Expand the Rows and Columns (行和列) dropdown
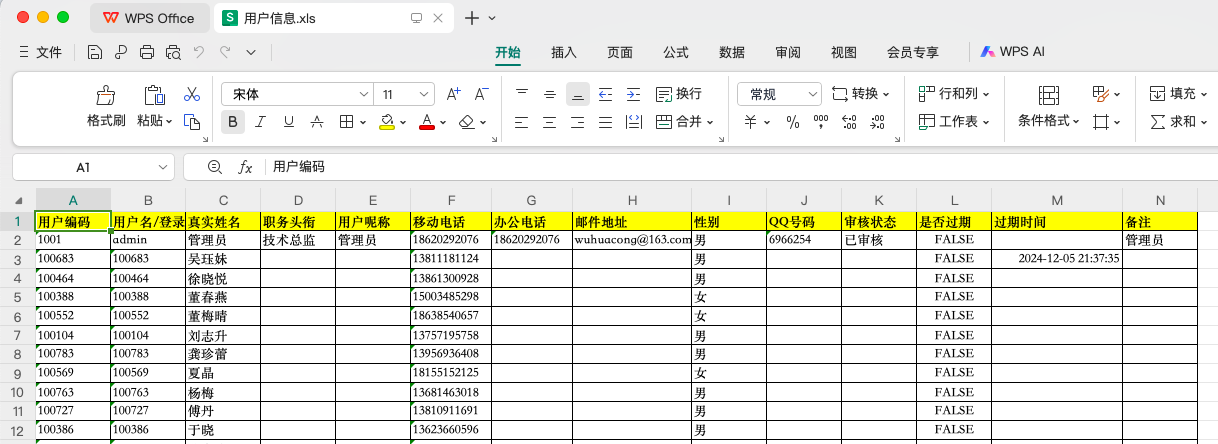Viewport: 1218px width, 444px height. pyautogui.click(x=985, y=94)
